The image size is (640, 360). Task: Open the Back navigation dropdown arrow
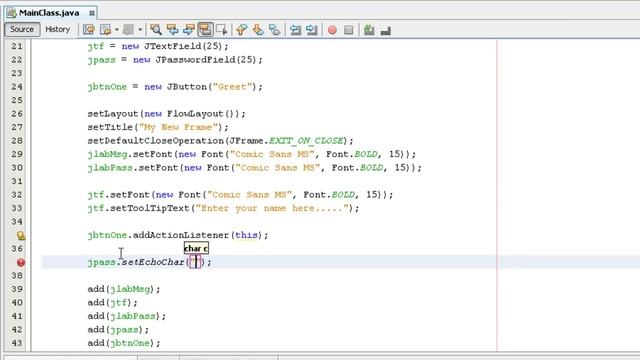tap(116, 29)
